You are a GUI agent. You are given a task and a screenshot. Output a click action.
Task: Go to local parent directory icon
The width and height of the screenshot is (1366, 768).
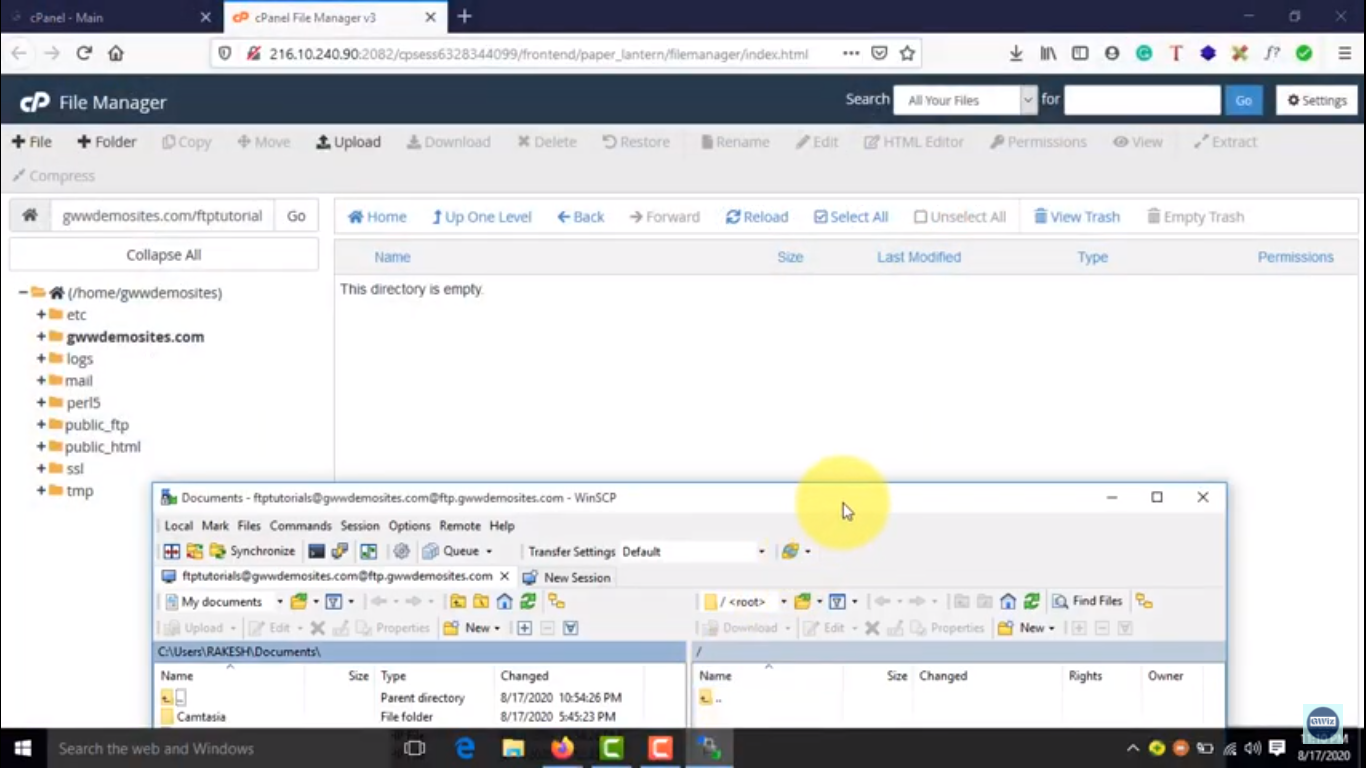457,602
